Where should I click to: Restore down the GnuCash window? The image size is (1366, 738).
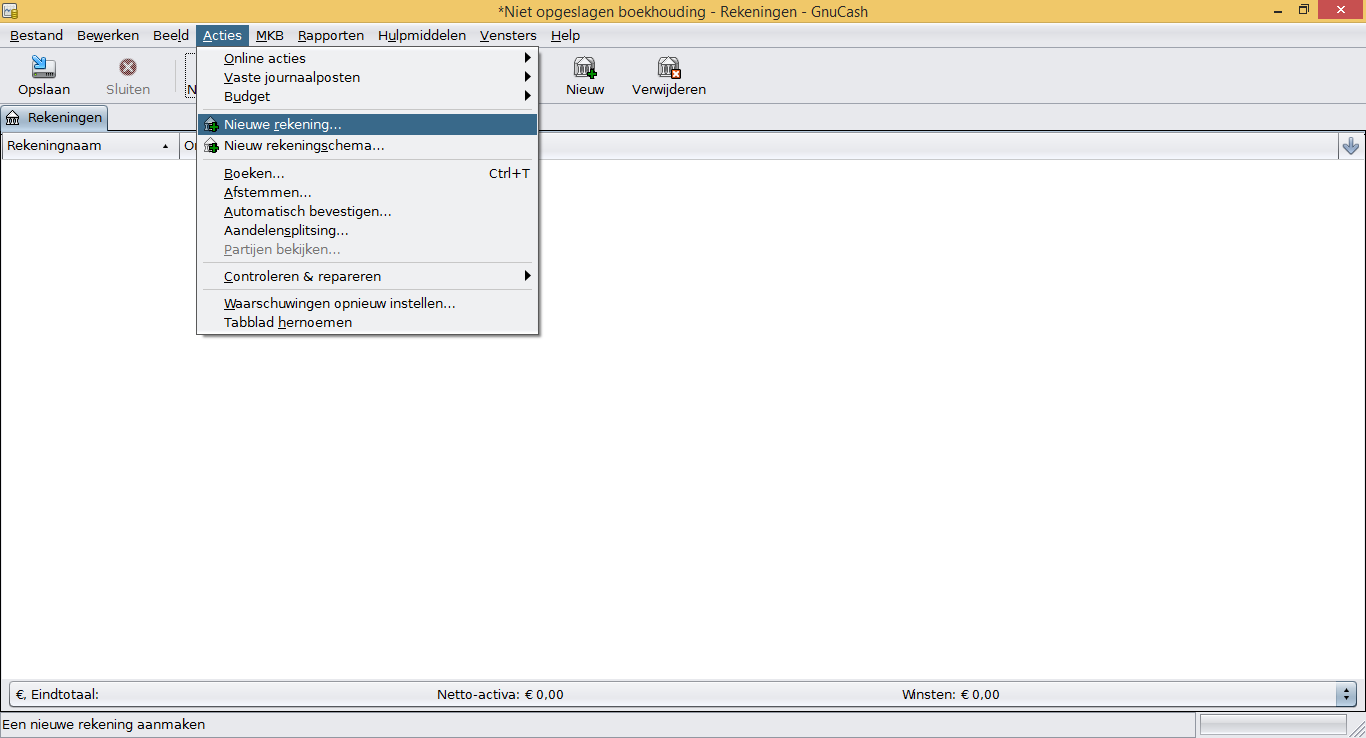(x=1304, y=10)
